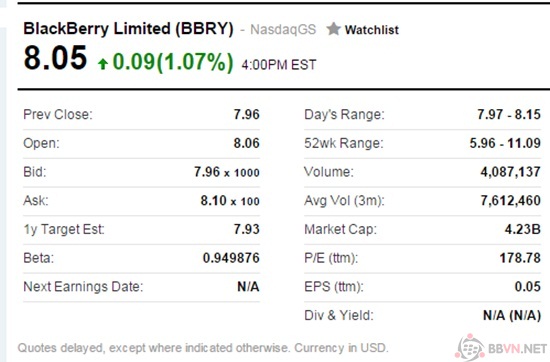Click the 52wk Range value 5.96 - 11.09
Screen dimensions: 550x362
505,143
